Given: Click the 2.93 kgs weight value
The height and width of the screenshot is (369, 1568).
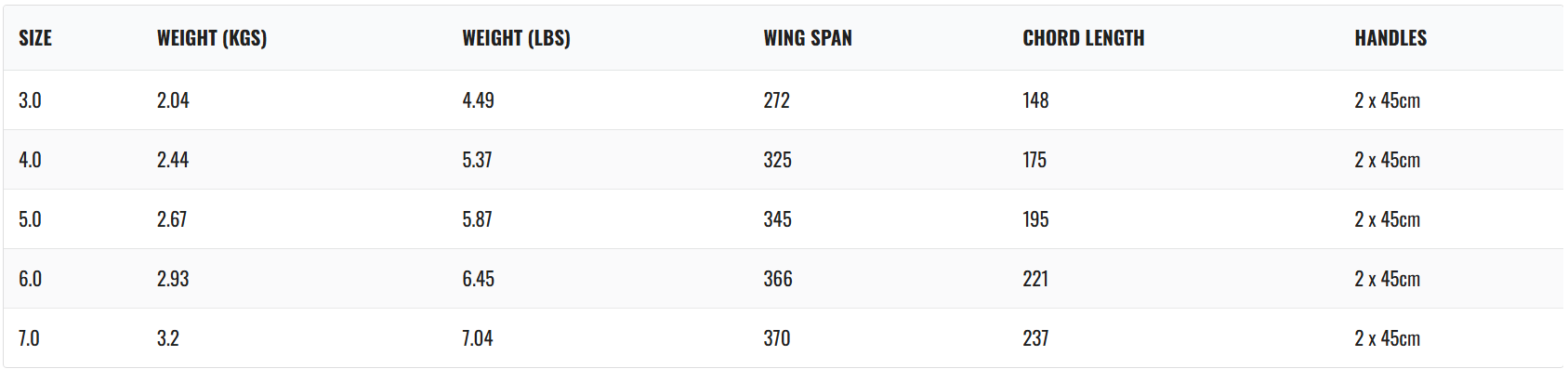Looking at the screenshot, I should pyautogui.click(x=173, y=279).
